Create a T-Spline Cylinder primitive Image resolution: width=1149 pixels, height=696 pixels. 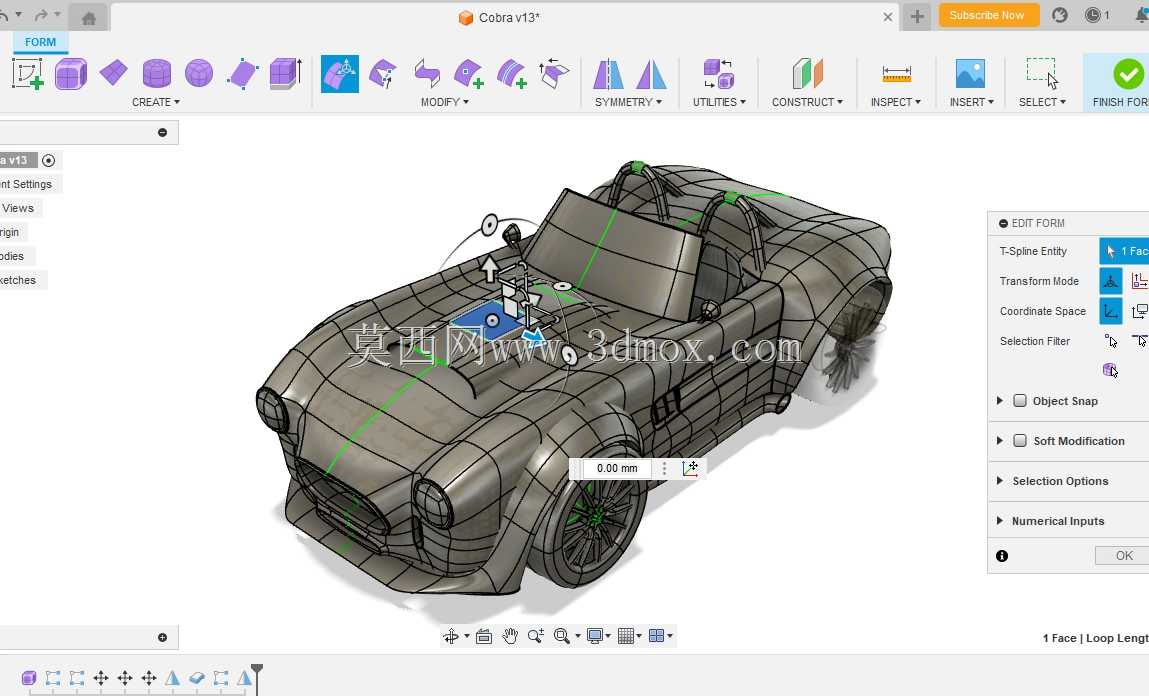tap(156, 73)
